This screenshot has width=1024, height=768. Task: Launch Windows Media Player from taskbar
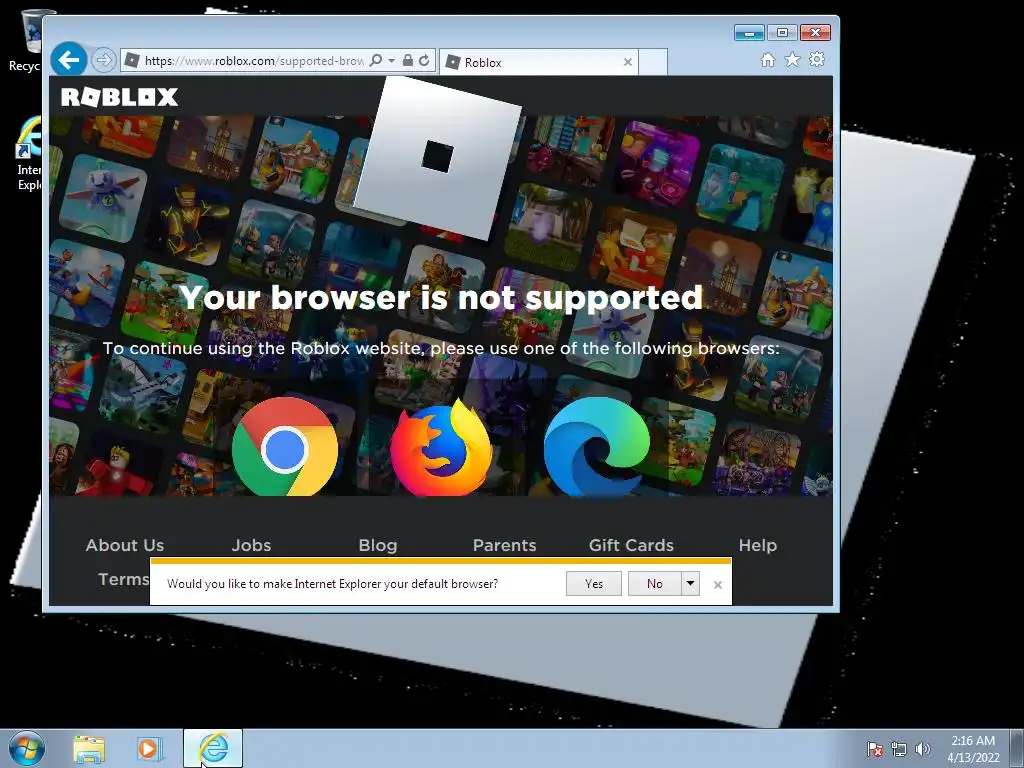coord(150,749)
